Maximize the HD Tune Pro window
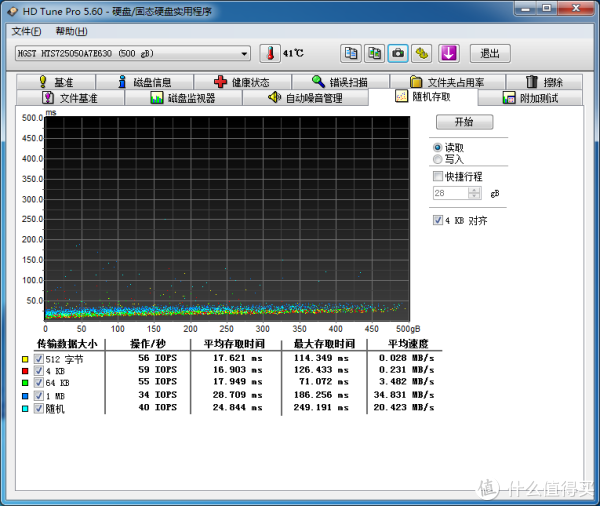600x506 pixels. coord(547,8)
